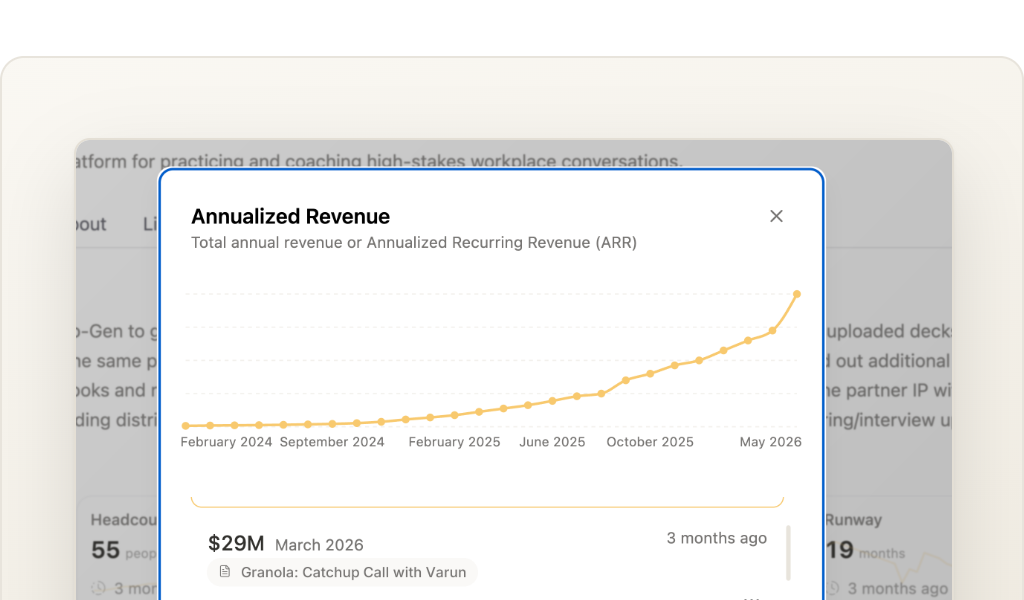
Task: Click the document icon beside Granola source
Action: (225, 572)
